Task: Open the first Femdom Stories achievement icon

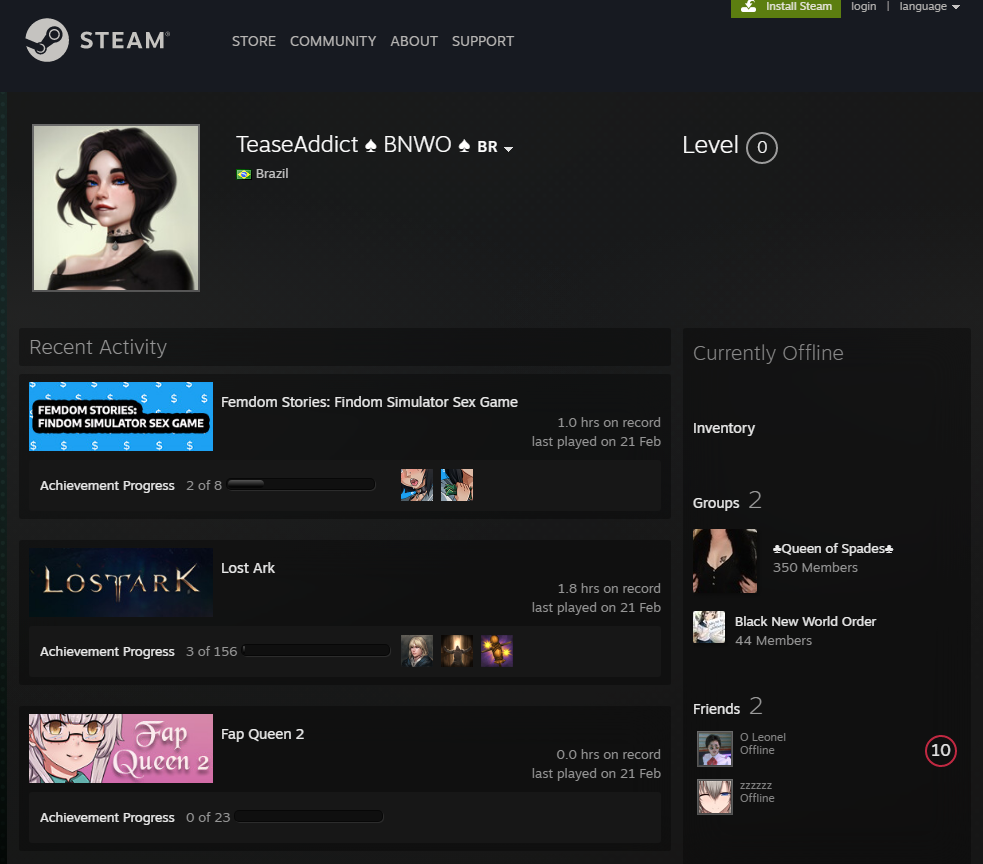Action: (417, 485)
